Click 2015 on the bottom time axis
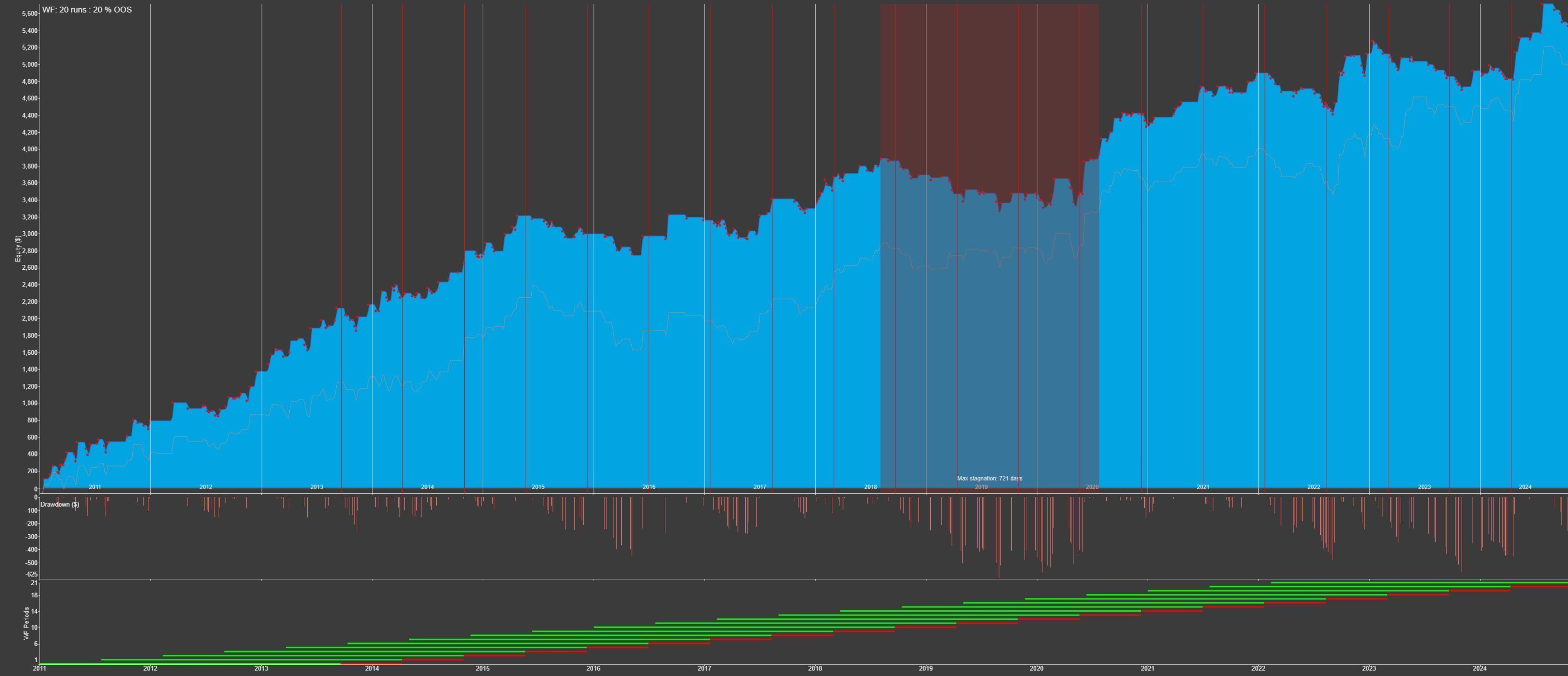Image resolution: width=1568 pixels, height=676 pixels. (483, 669)
